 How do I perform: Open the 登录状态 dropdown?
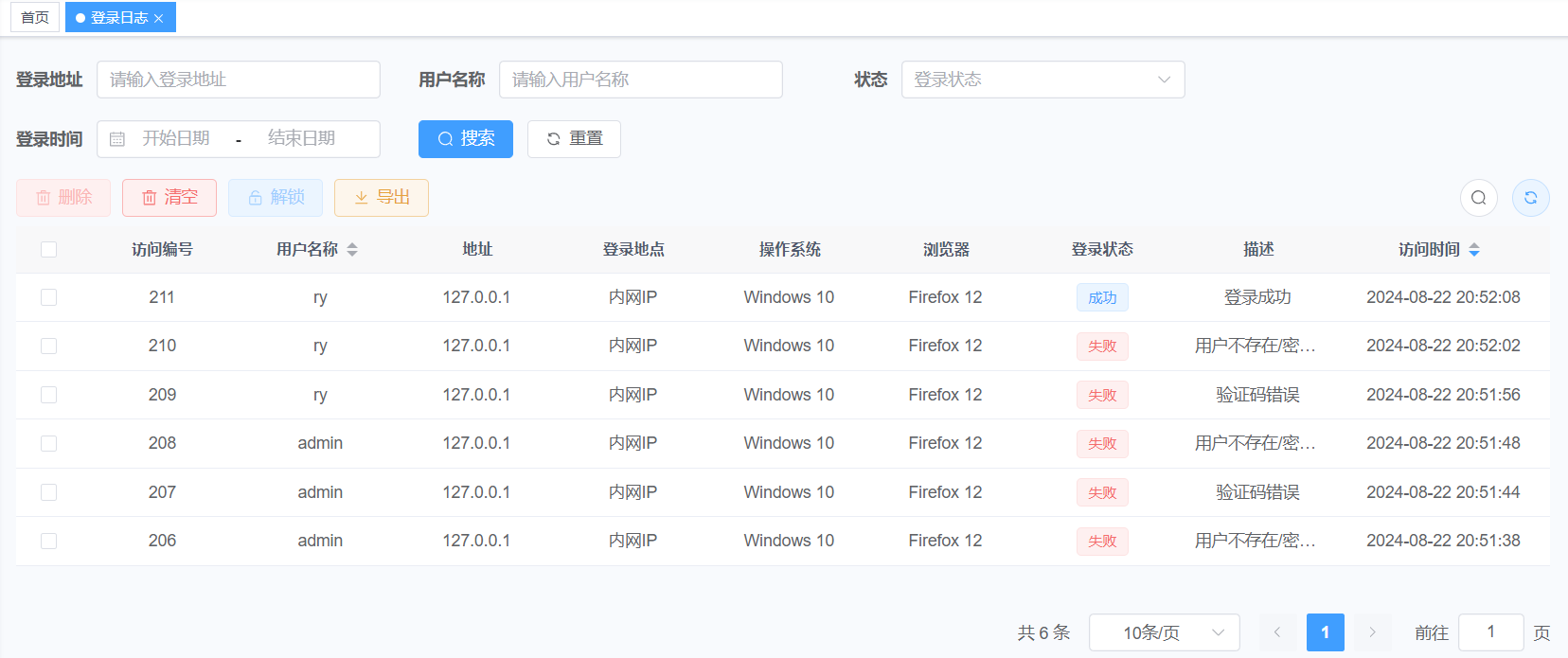(x=1042, y=80)
